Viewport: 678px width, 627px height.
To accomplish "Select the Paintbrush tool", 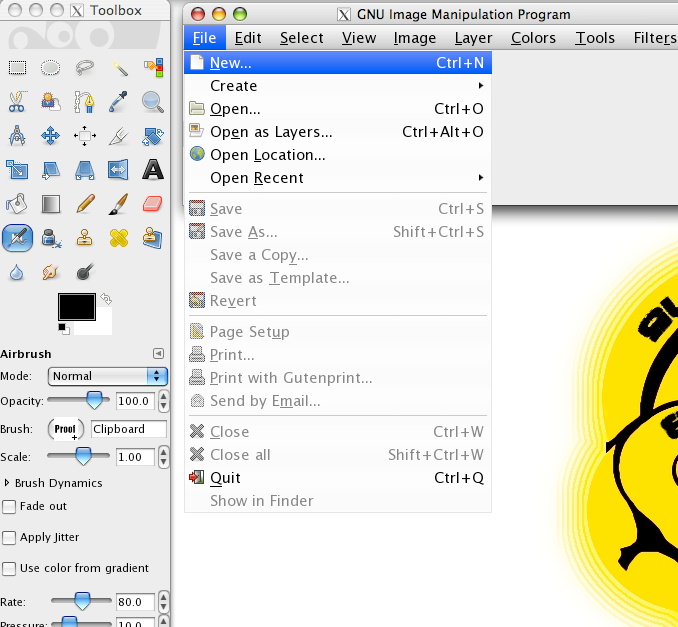I will (118, 204).
